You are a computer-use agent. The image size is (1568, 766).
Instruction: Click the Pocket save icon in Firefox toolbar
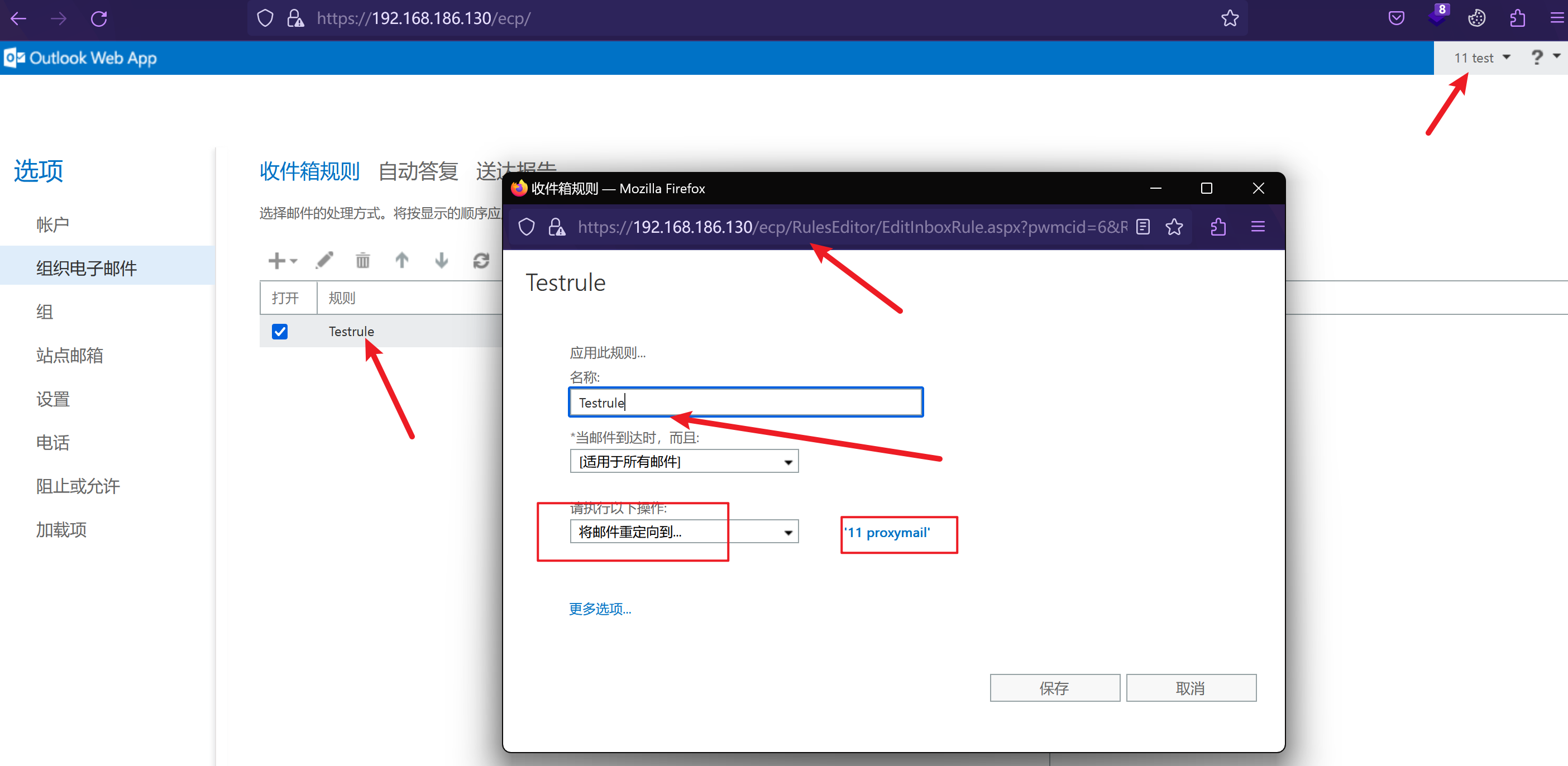click(x=1397, y=18)
